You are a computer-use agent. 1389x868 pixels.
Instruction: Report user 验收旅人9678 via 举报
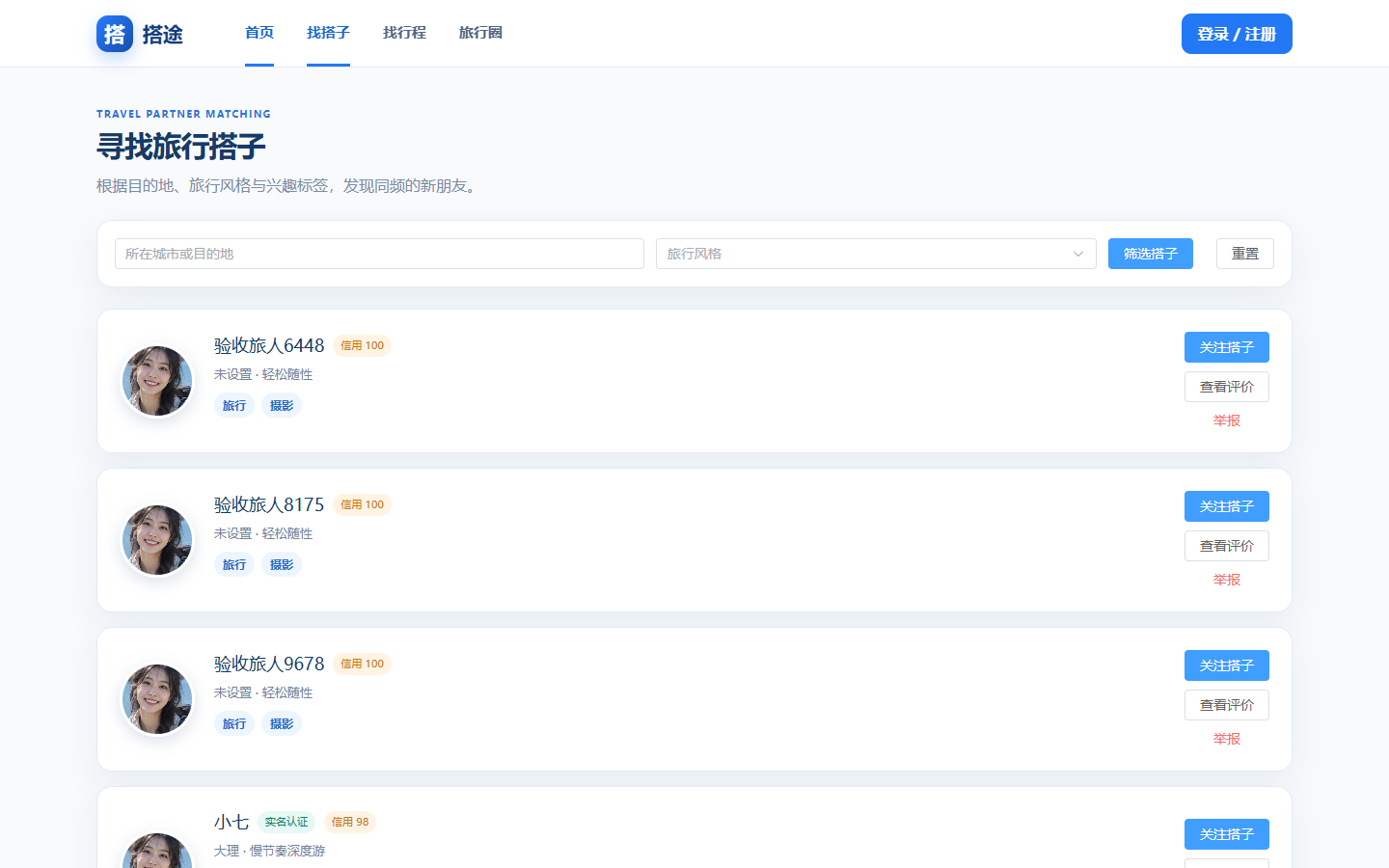(x=1227, y=739)
